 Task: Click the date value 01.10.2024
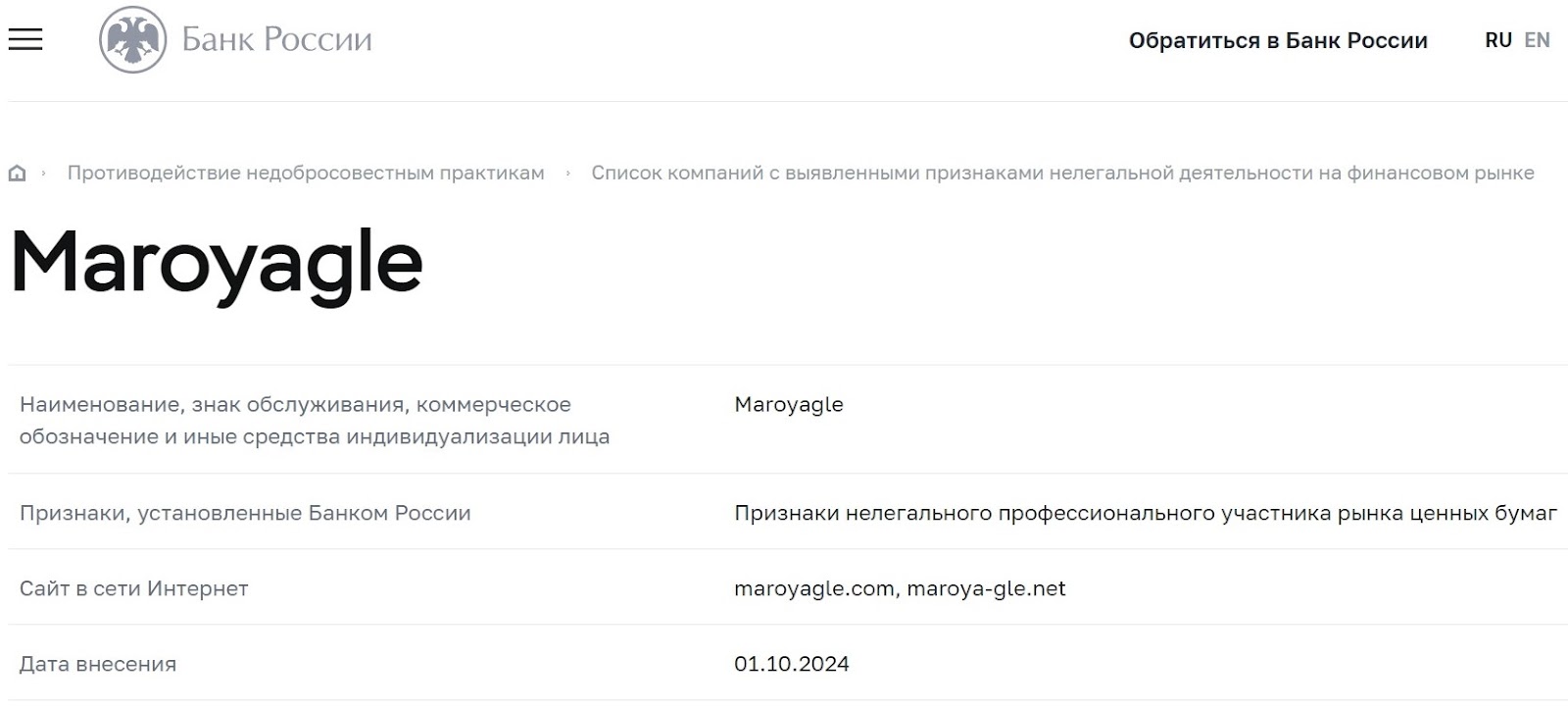(791, 664)
